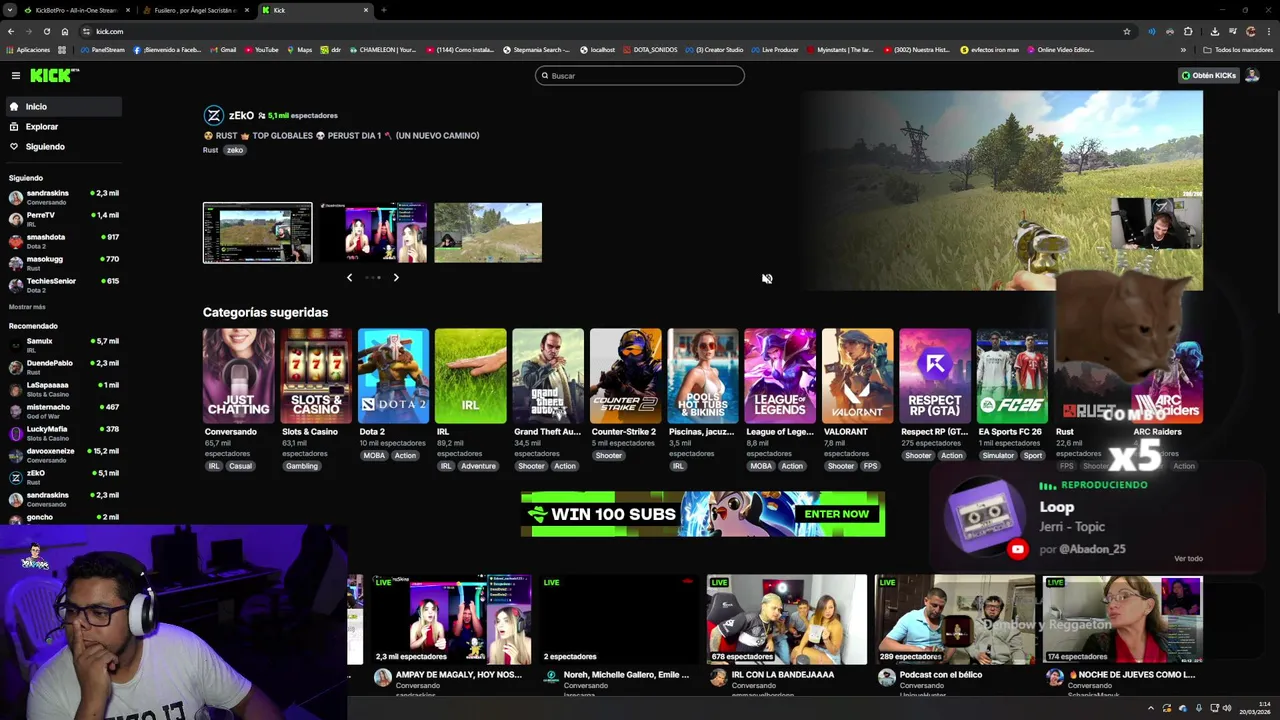Click the Simulator tag under EA Sports FC 26

pos(998,455)
